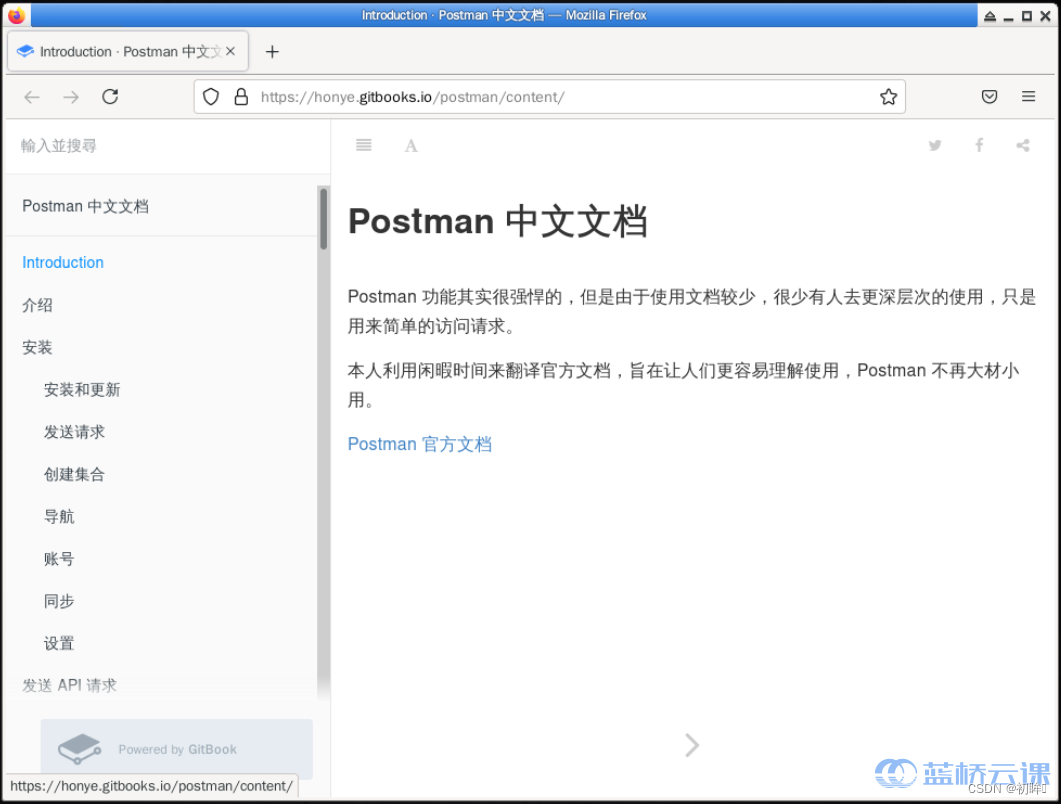Open 创建集合 subsection
The width and height of the screenshot is (1061, 804).
(x=74, y=474)
